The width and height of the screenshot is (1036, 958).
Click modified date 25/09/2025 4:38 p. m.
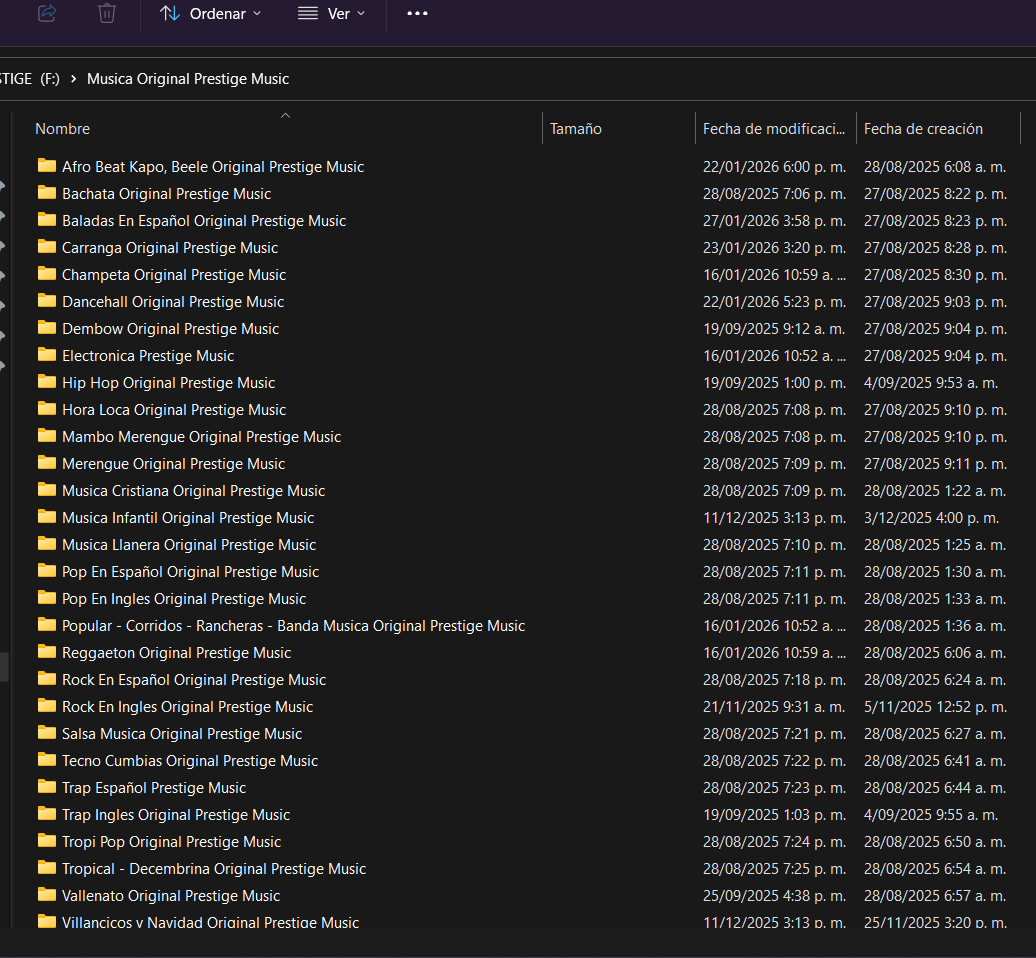click(774, 897)
